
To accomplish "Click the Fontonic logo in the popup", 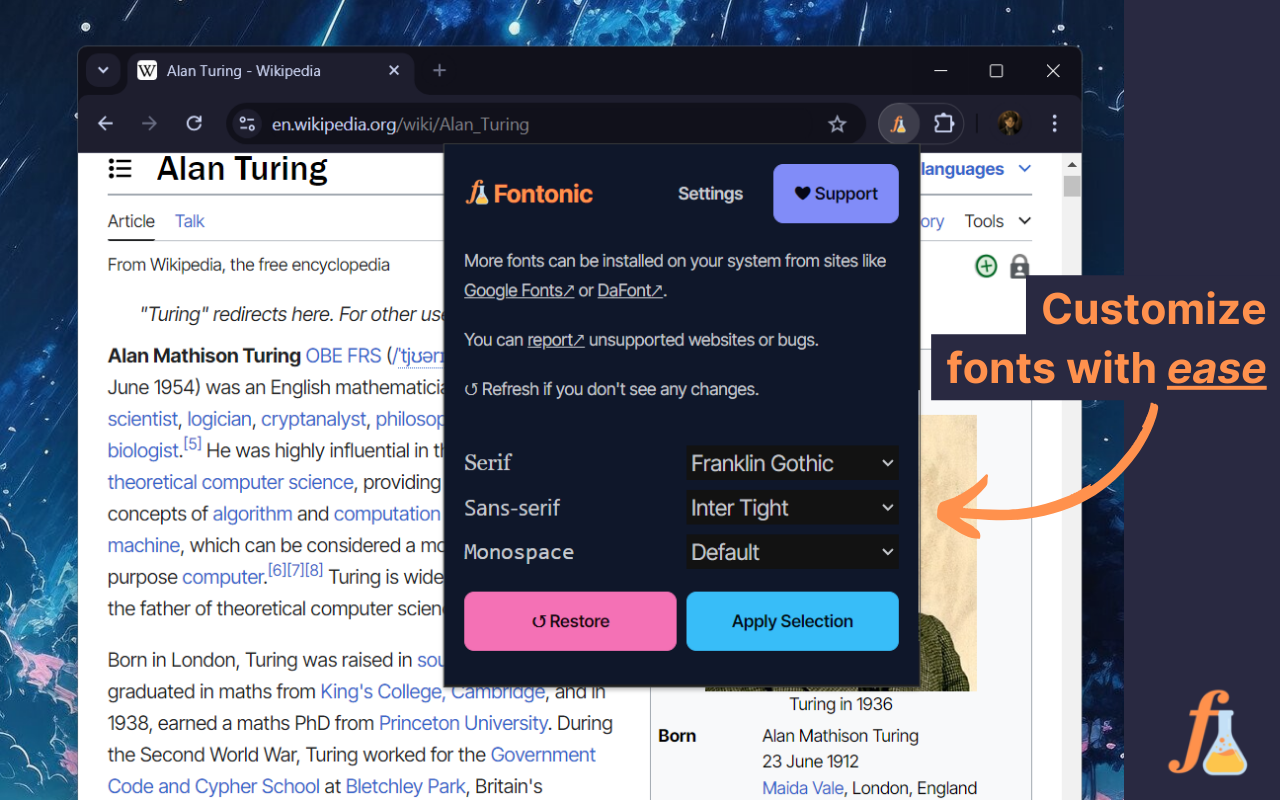I will click(529, 193).
